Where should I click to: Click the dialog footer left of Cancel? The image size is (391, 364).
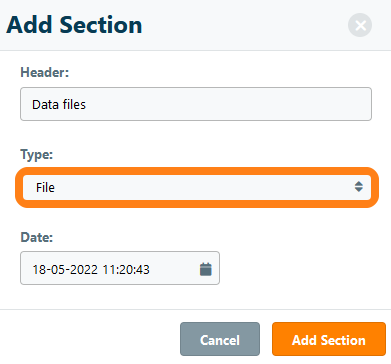[x=90, y=339]
